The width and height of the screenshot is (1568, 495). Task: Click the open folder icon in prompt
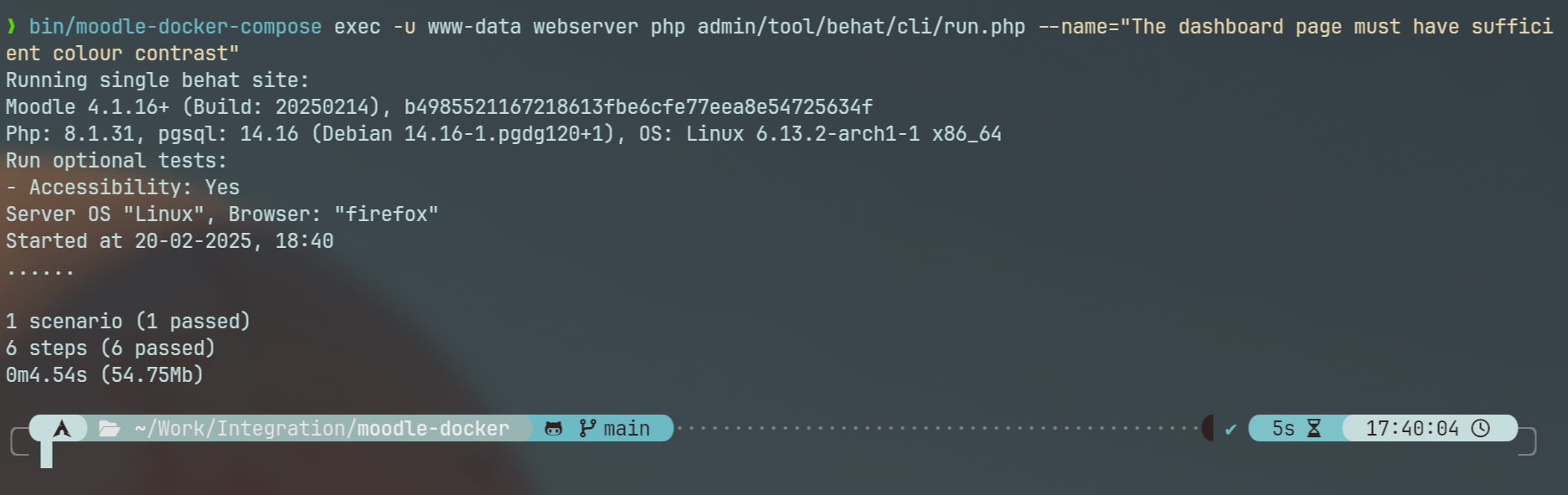[109, 429]
